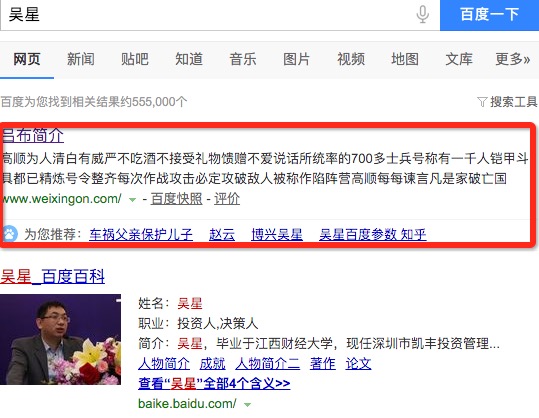Screen dimensions: 539x418
Task: Click the 评价 link
Action: [x=227, y=199]
